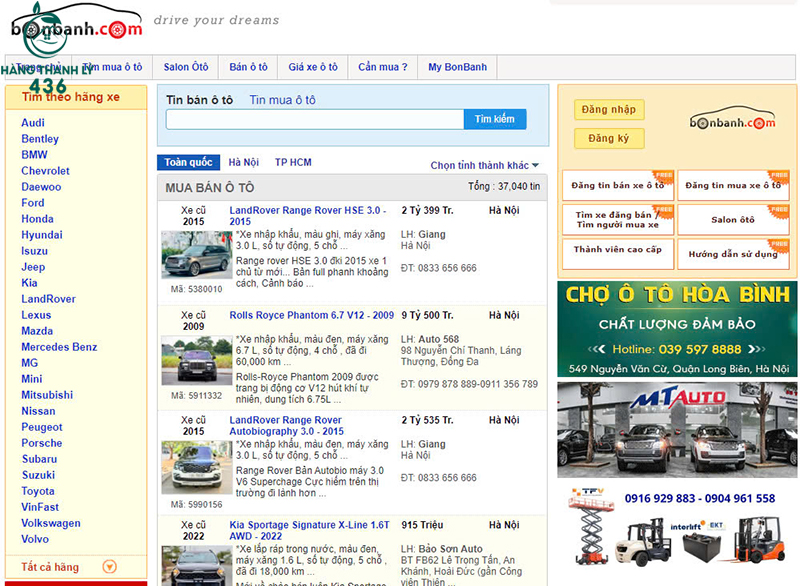Filter by Kia brand
The width and height of the screenshot is (800, 586).
tap(29, 283)
